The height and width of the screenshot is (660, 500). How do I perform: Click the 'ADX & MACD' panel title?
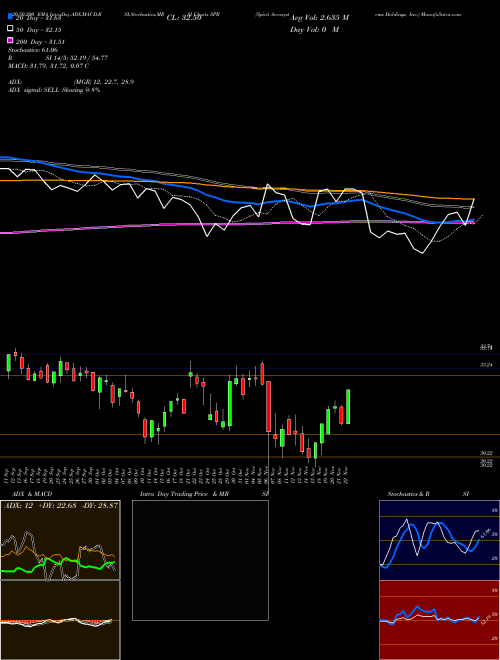(x=32, y=494)
